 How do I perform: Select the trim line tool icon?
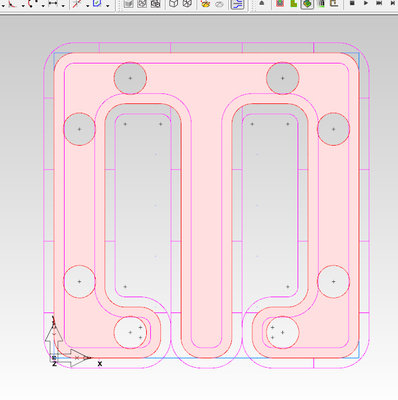(x=77, y=3)
